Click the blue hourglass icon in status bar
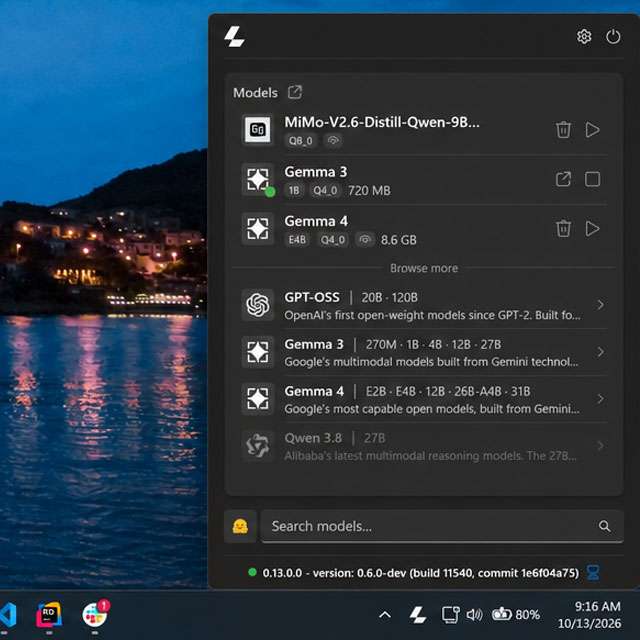 click(593, 572)
